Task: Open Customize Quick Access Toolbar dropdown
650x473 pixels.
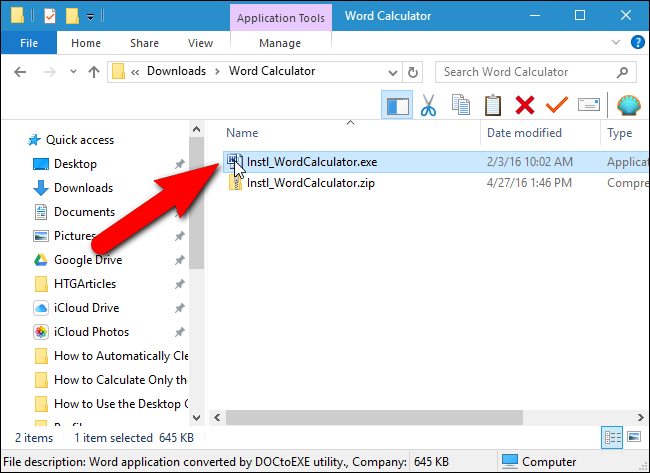Action: 90,17
